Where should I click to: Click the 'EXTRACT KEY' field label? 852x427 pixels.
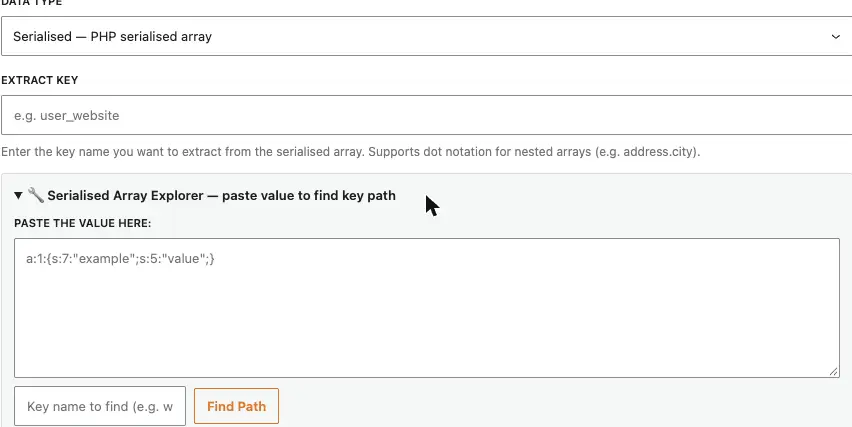[40, 80]
